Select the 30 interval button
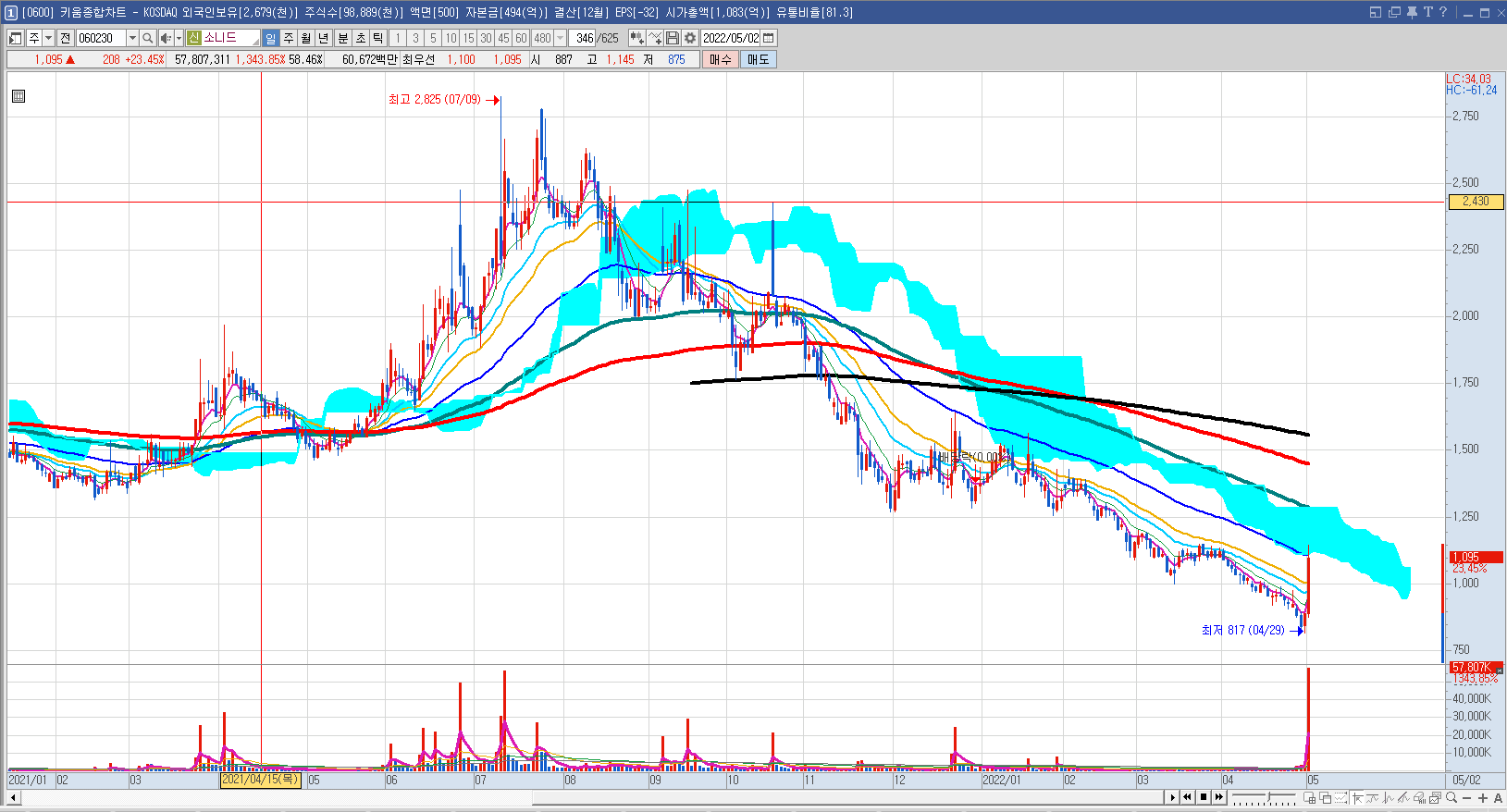Image resolution: width=1507 pixels, height=812 pixels. (x=486, y=38)
